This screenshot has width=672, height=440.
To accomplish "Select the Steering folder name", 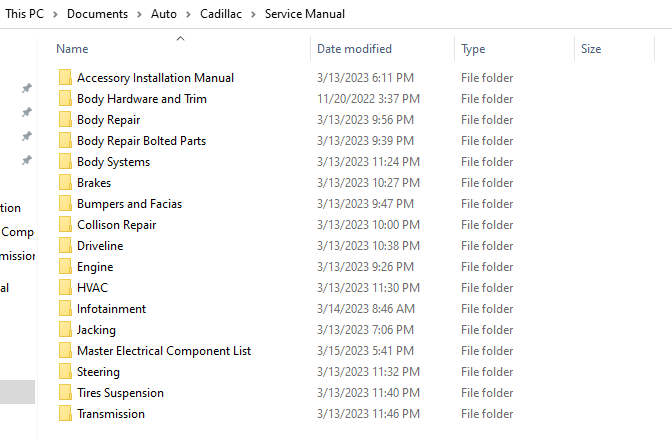I will pos(98,371).
